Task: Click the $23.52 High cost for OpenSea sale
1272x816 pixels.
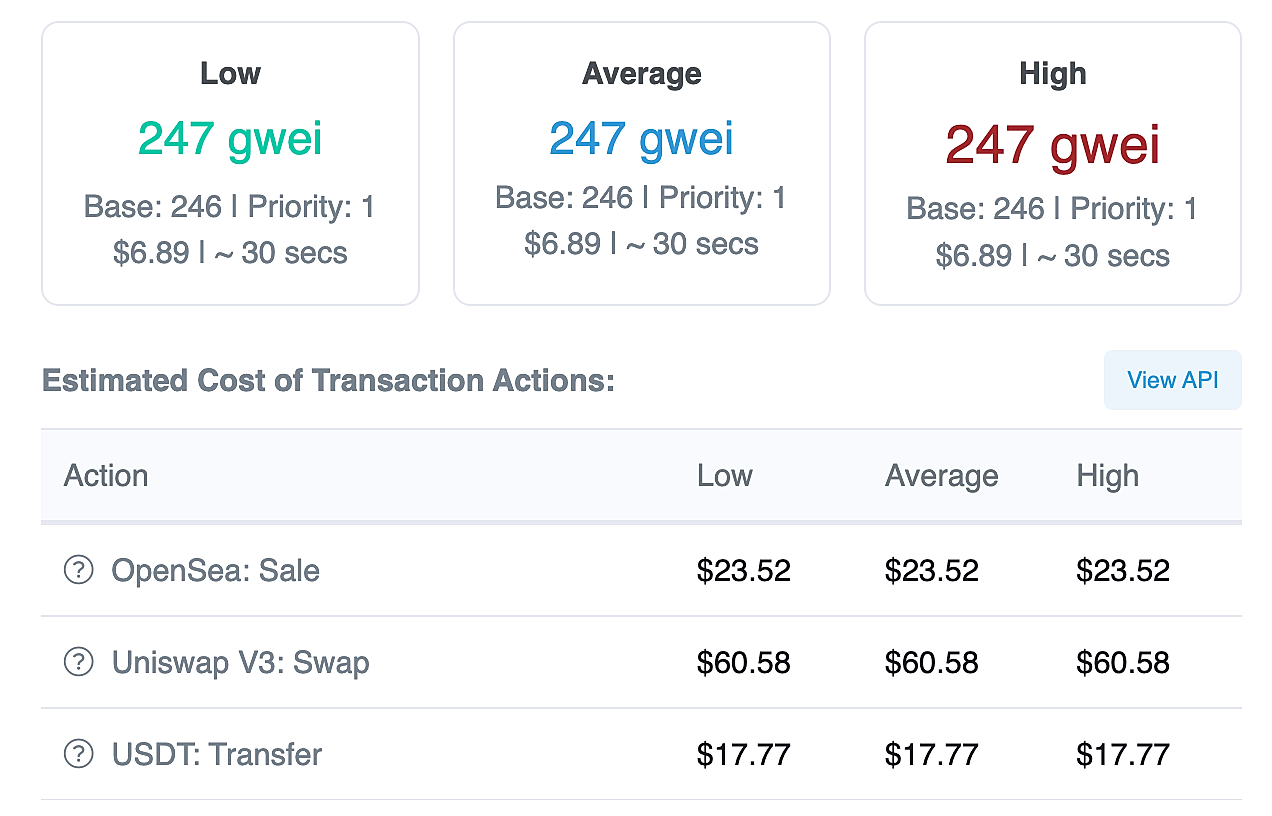Action: point(1123,570)
